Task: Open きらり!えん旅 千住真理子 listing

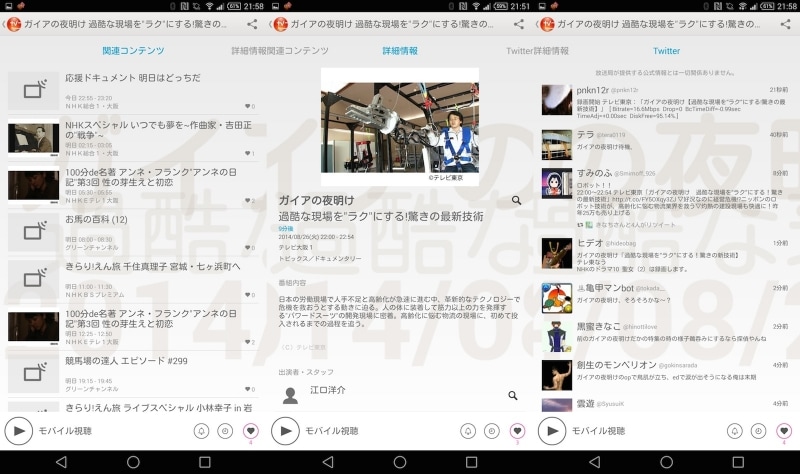Action: pyautogui.click(x=133, y=280)
